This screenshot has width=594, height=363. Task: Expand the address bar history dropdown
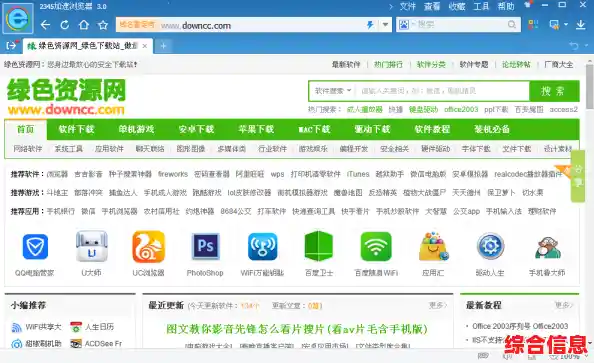point(385,25)
